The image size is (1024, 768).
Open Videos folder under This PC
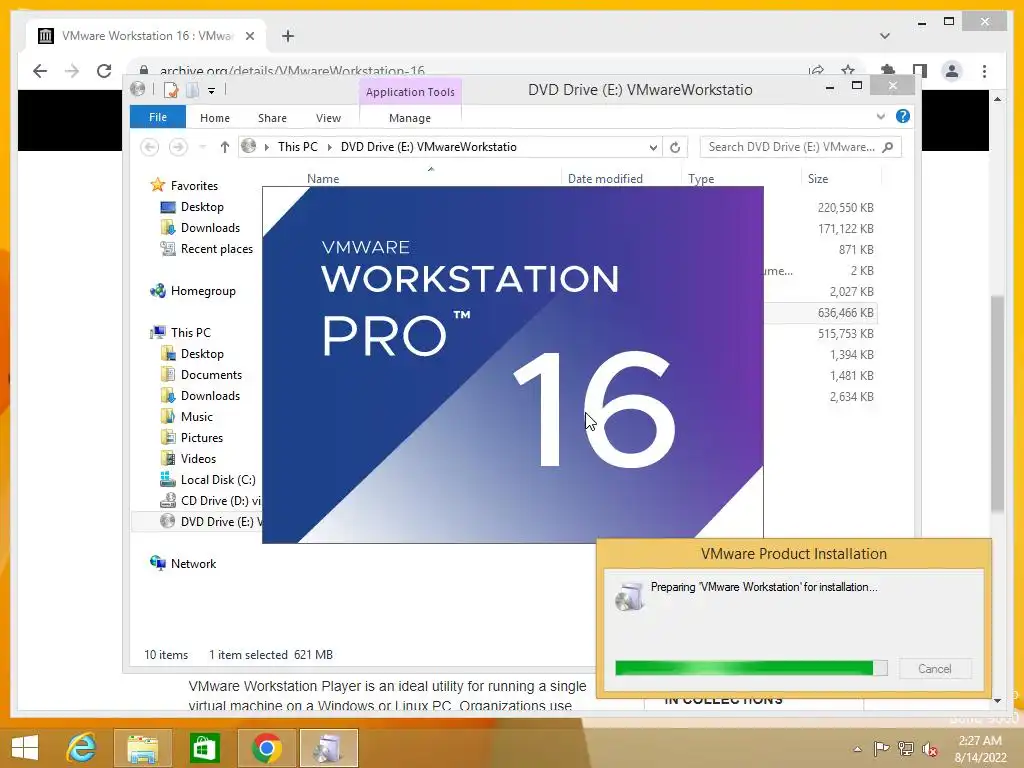pos(198,458)
